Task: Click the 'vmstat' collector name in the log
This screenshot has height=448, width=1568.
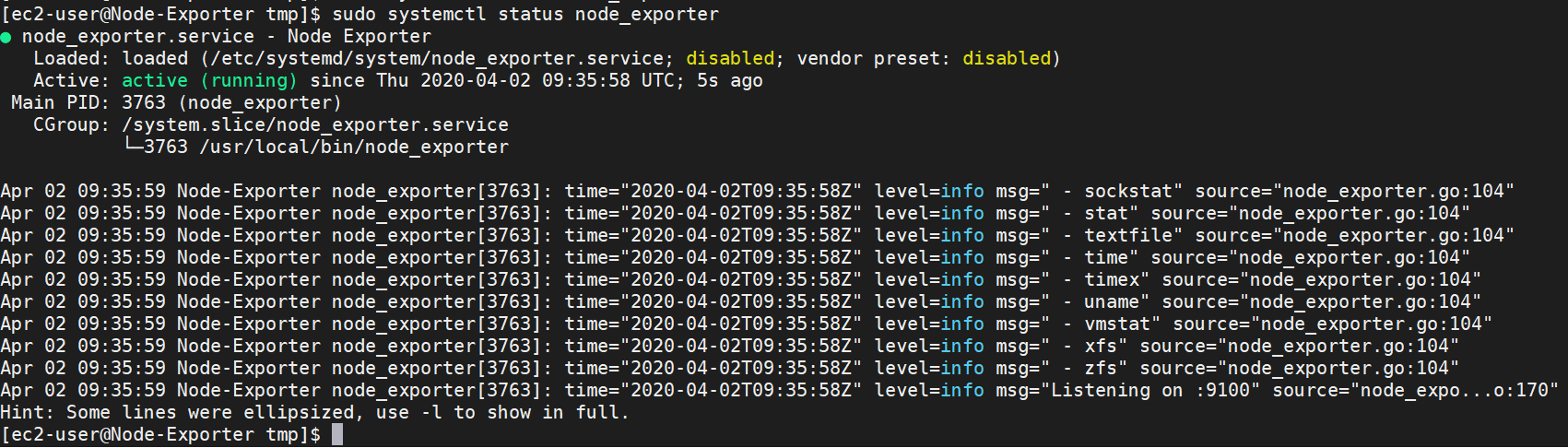Action: point(1117,324)
